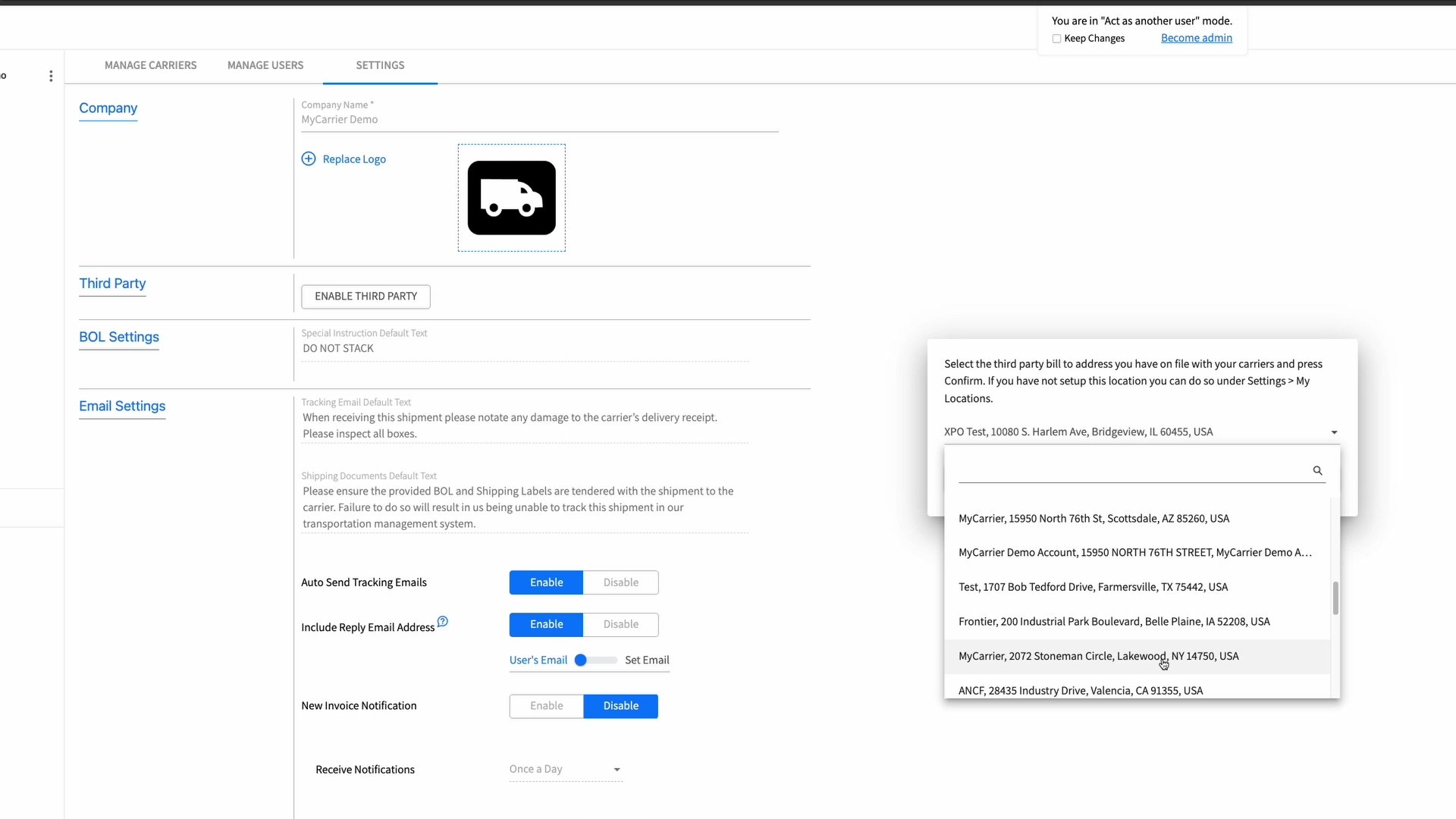This screenshot has width=1456, height=819.
Task: Enable New Invoice Notification
Action: click(x=546, y=706)
